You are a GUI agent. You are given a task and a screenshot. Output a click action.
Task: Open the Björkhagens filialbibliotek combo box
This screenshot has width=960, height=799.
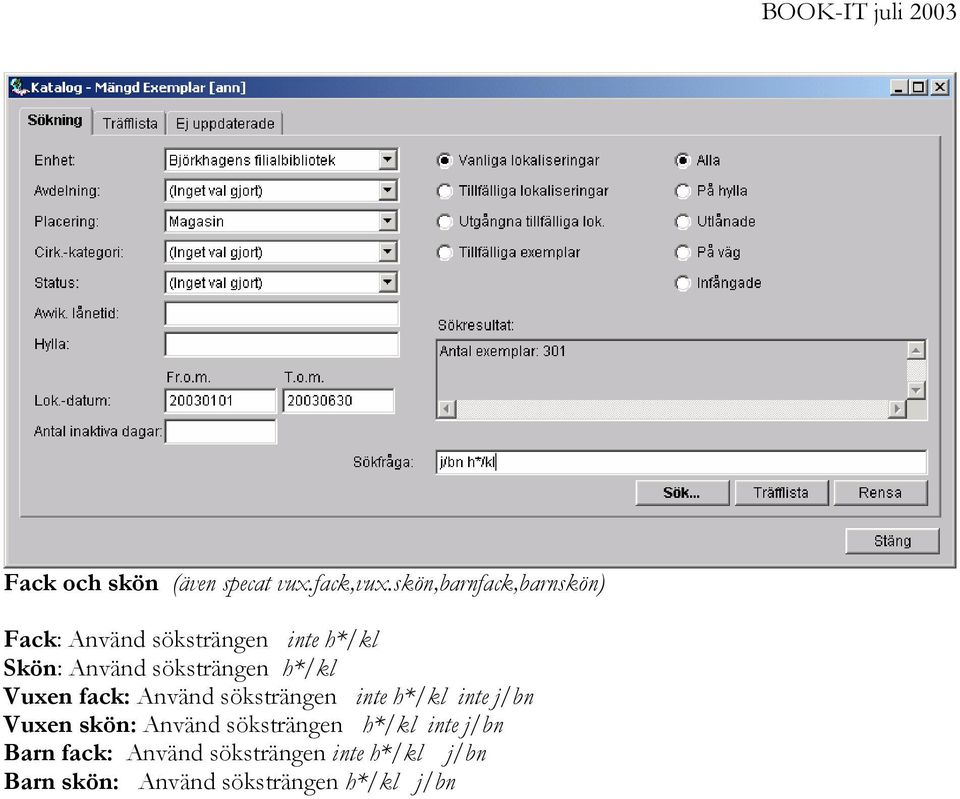[282, 160]
